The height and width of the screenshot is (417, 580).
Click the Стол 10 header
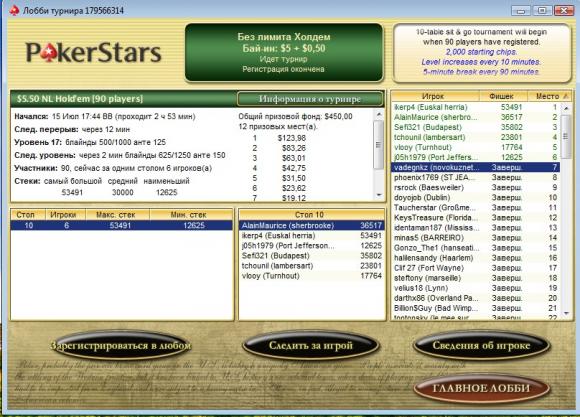pos(312,215)
